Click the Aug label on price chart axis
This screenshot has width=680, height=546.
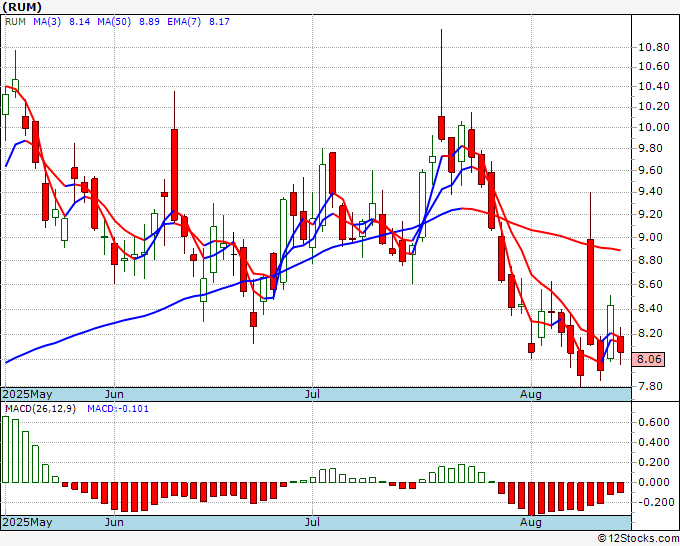tap(531, 394)
